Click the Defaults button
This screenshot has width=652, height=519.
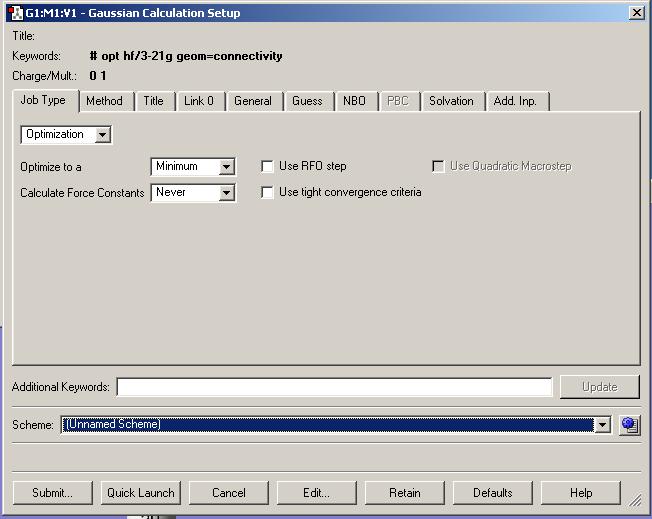point(493,493)
